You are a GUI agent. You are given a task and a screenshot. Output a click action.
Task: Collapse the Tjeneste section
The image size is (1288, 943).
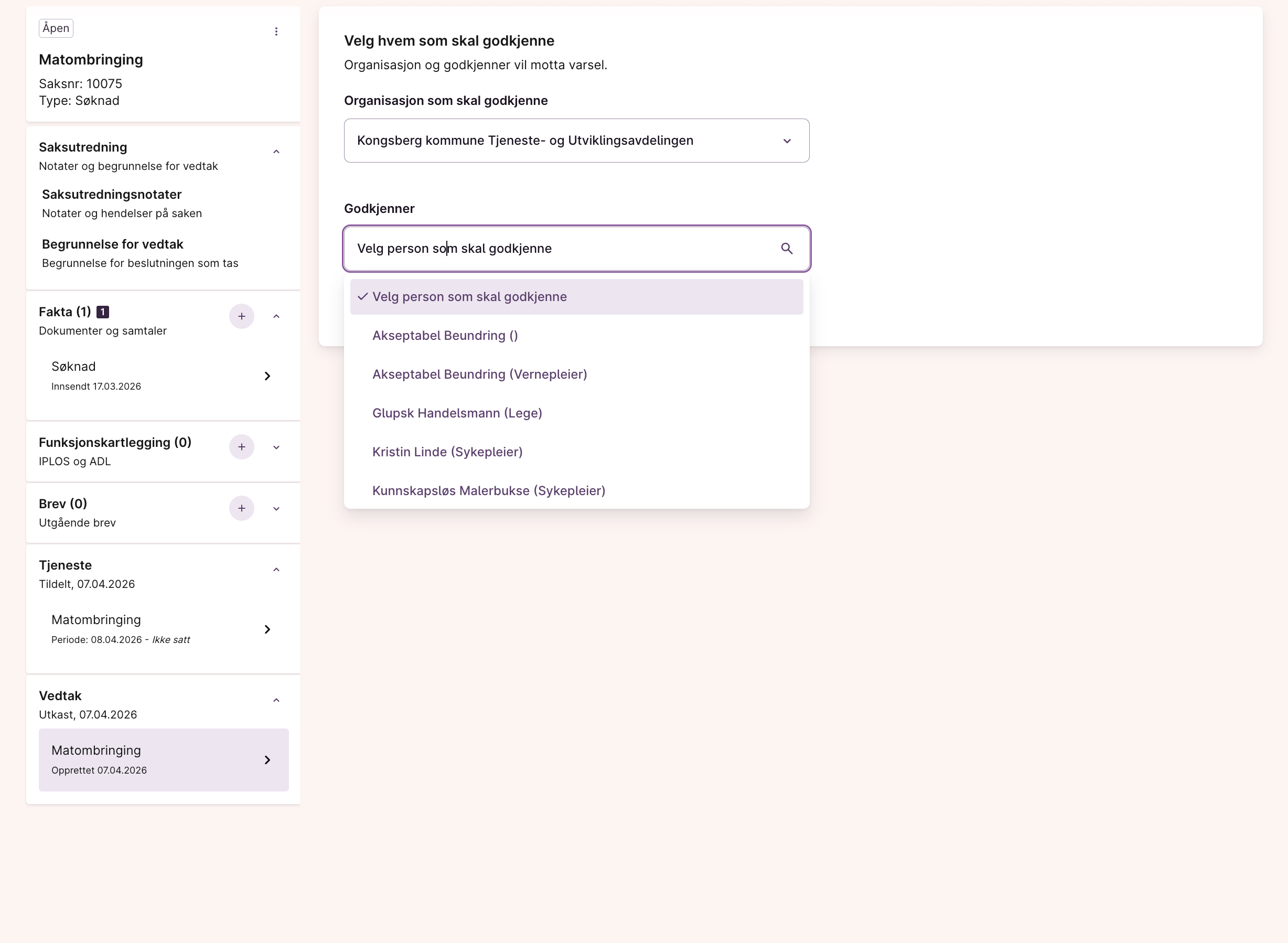coord(276,570)
